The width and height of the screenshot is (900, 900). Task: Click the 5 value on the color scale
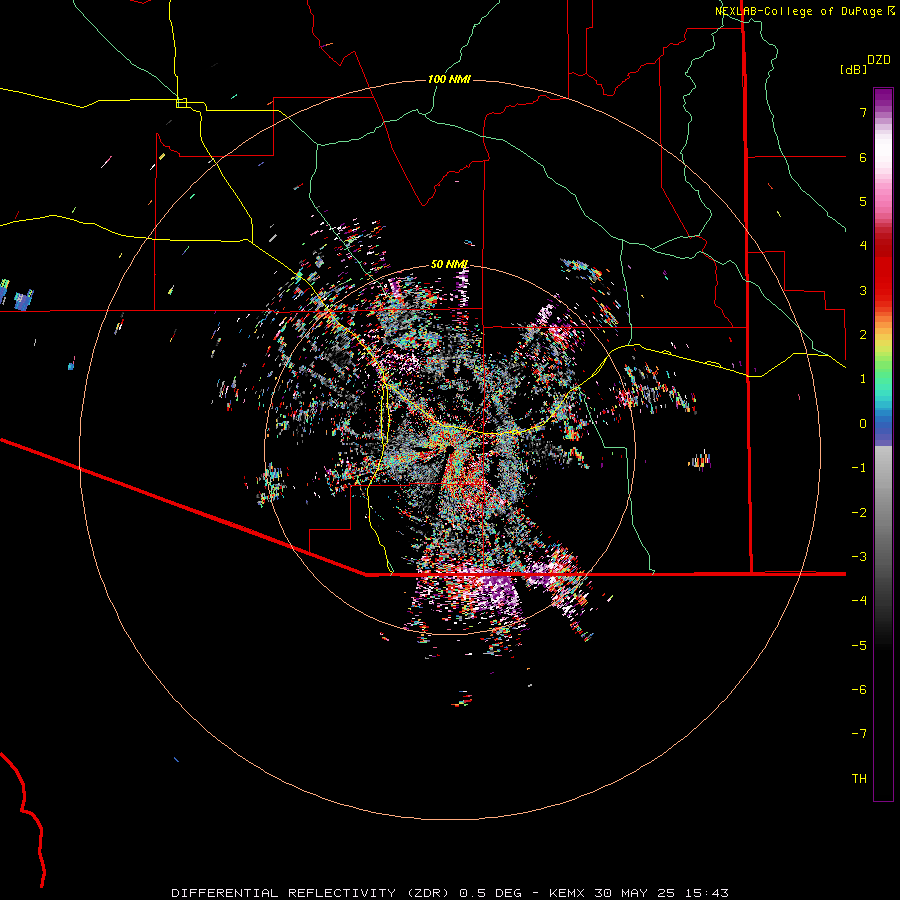863,201
